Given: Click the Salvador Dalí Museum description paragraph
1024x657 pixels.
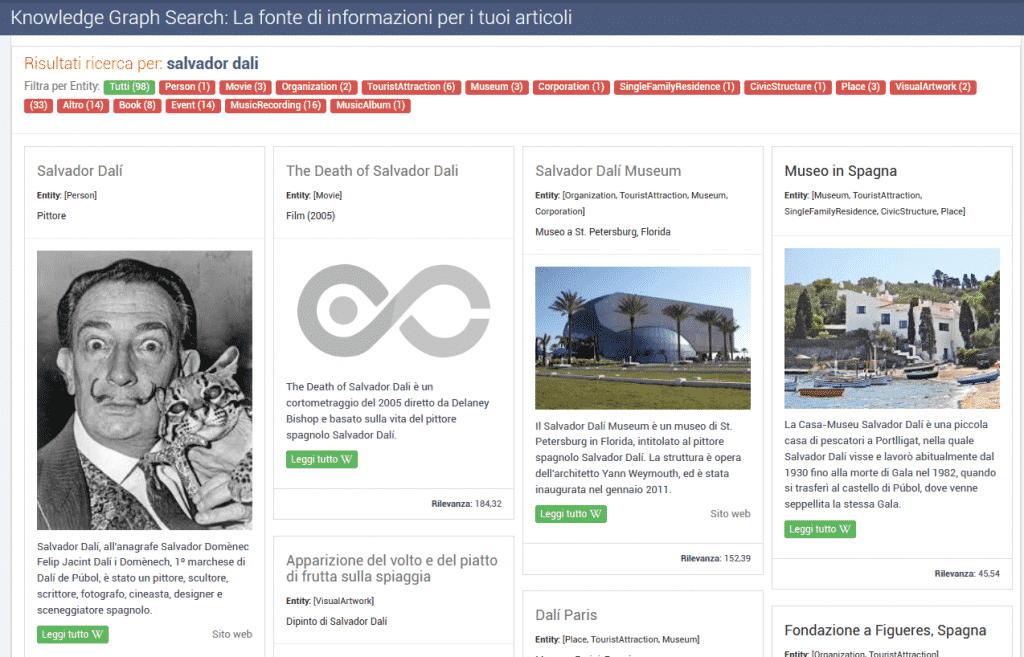Looking at the screenshot, I should [638, 458].
